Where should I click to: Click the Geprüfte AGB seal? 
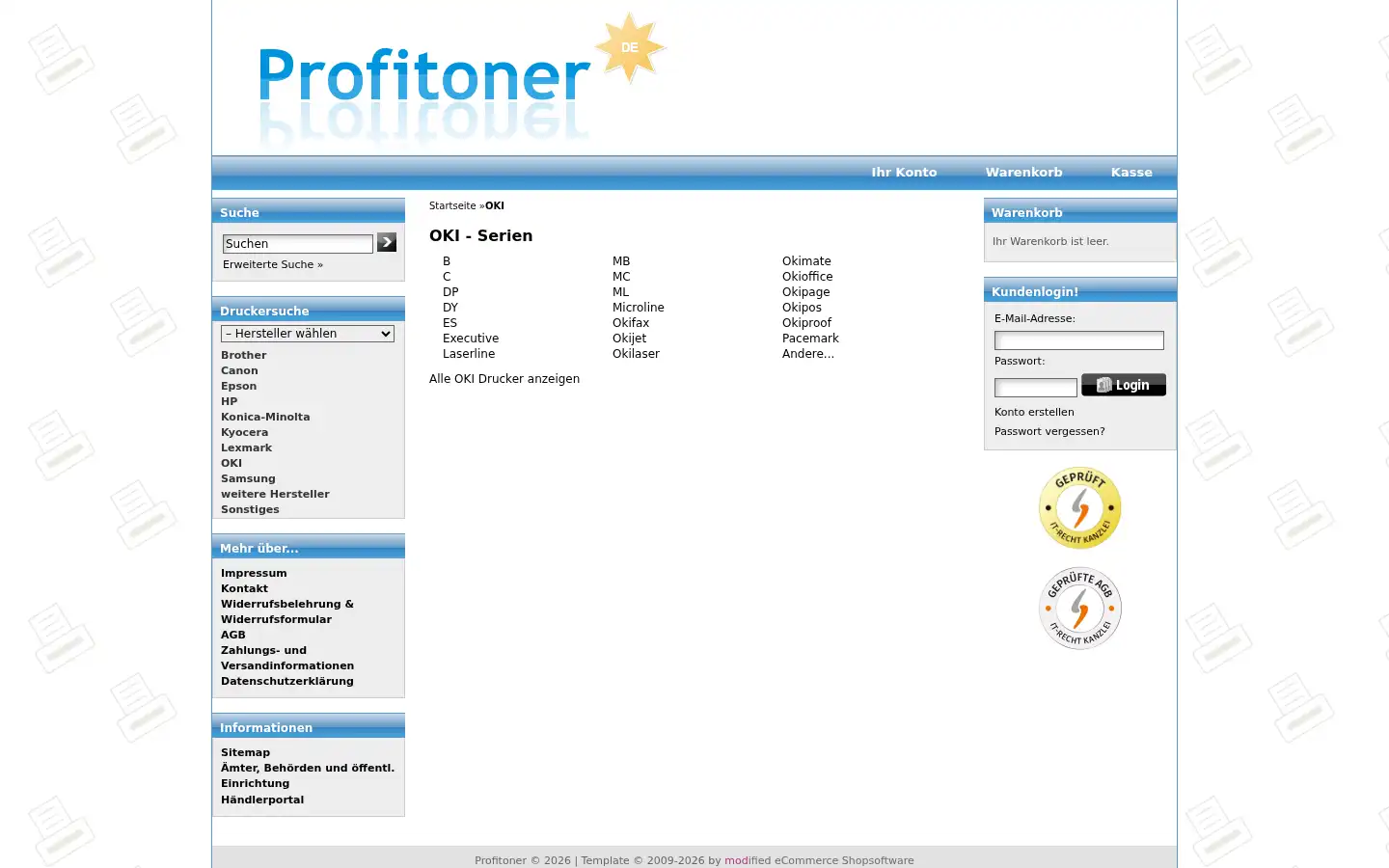pyautogui.click(x=1080, y=608)
